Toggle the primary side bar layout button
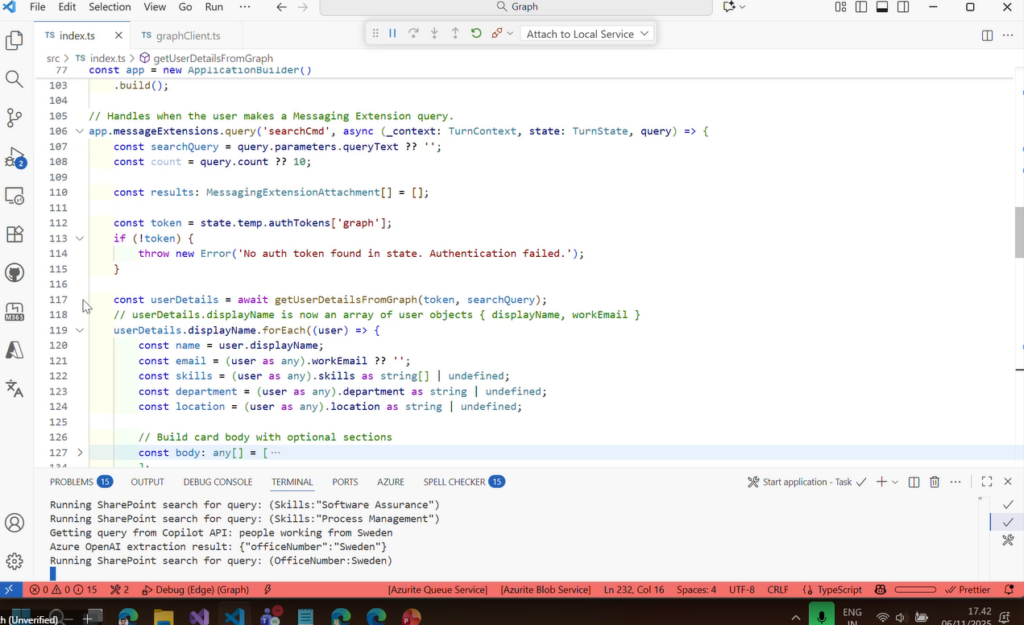 (861, 7)
